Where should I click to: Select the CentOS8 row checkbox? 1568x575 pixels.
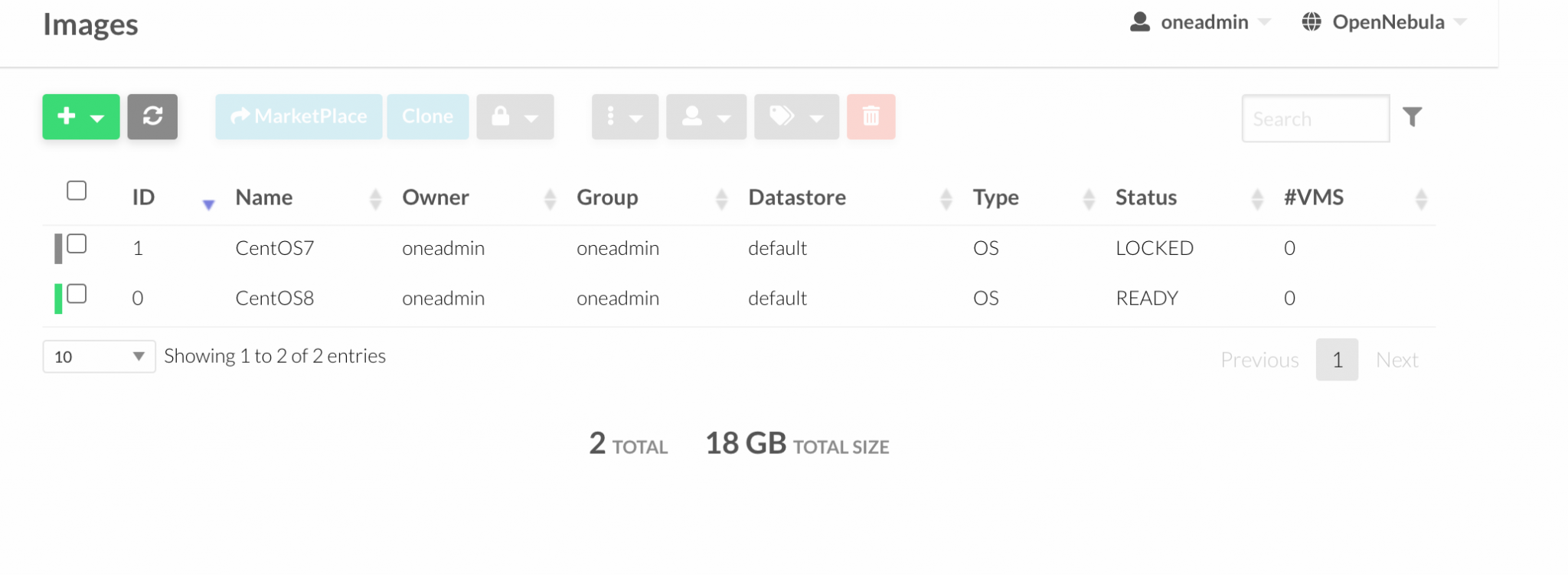point(76,292)
